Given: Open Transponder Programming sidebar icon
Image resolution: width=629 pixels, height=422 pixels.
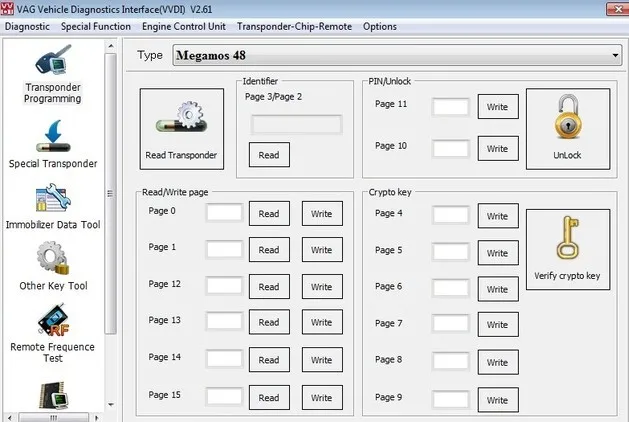Looking at the screenshot, I should 53,60.
